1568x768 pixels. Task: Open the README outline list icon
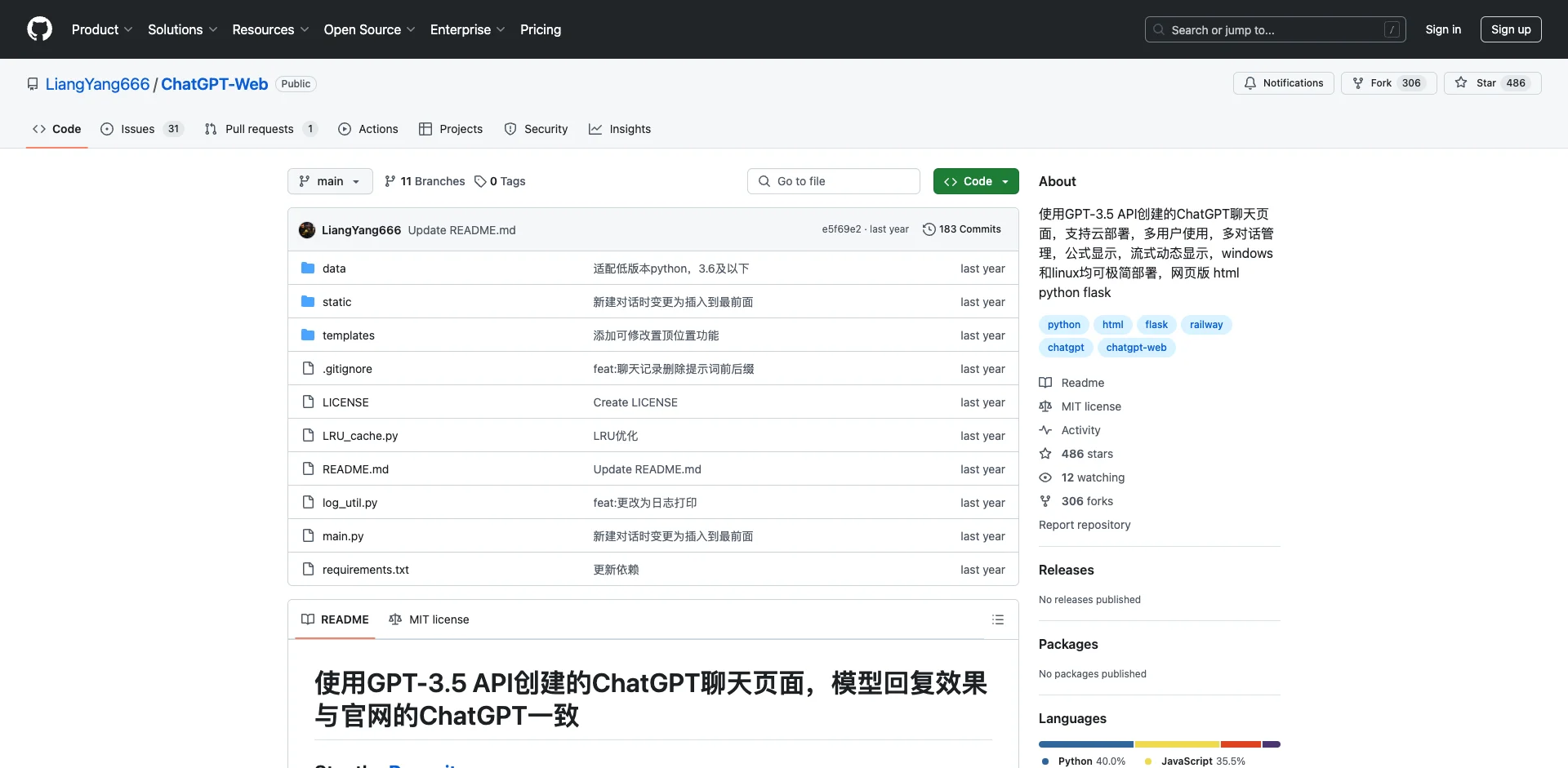(998, 619)
